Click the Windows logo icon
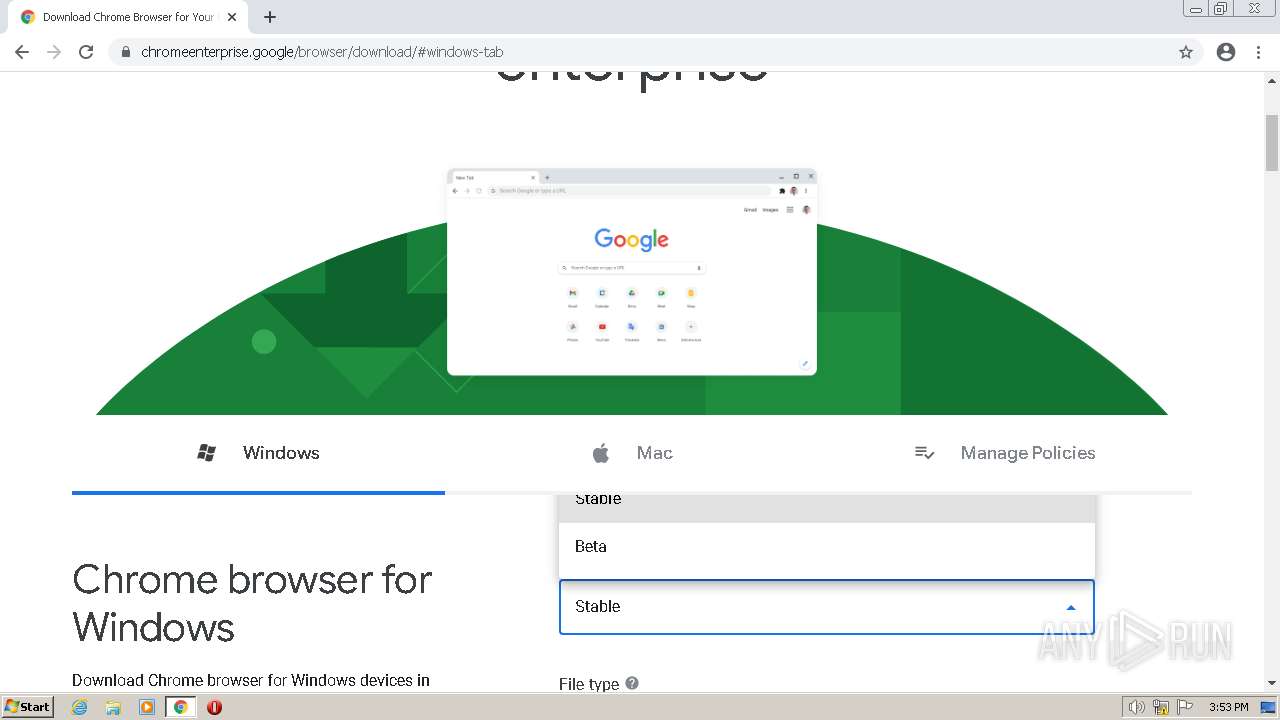Viewport: 1280px width, 720px height. click(207, 453)
